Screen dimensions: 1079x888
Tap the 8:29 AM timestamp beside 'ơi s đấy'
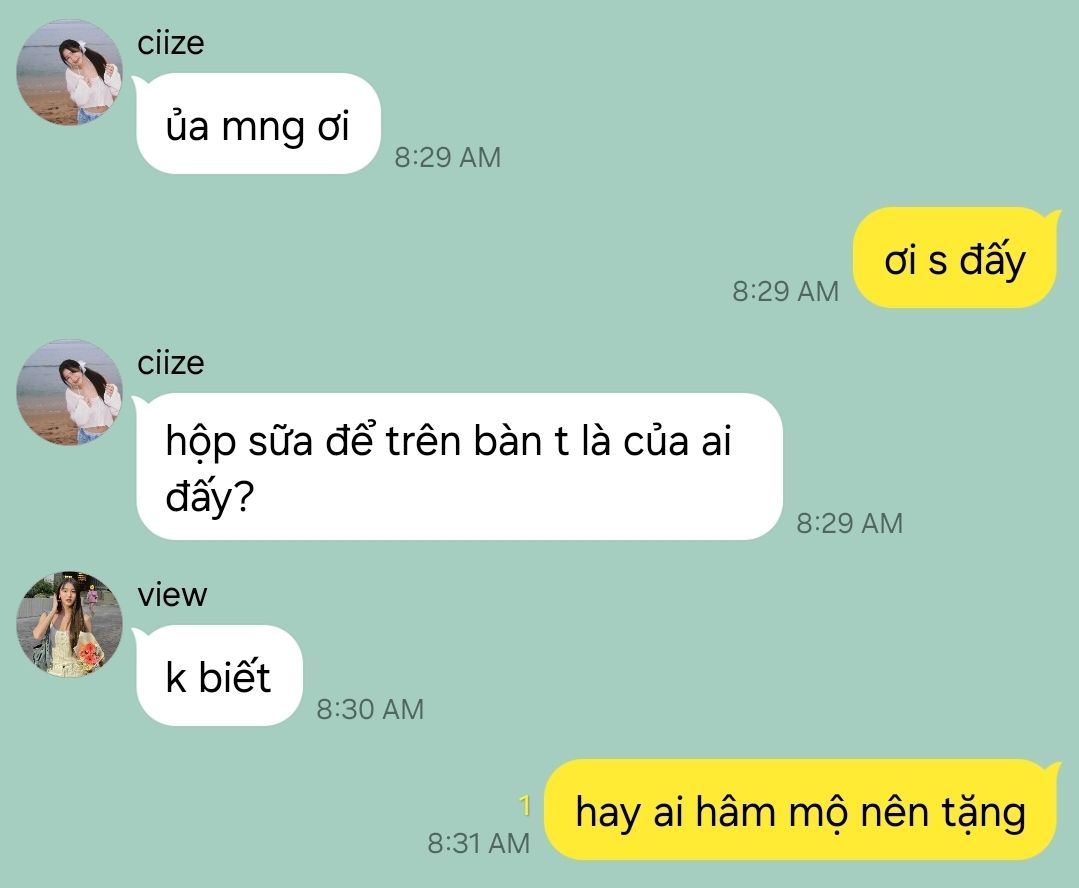(785, 291)
